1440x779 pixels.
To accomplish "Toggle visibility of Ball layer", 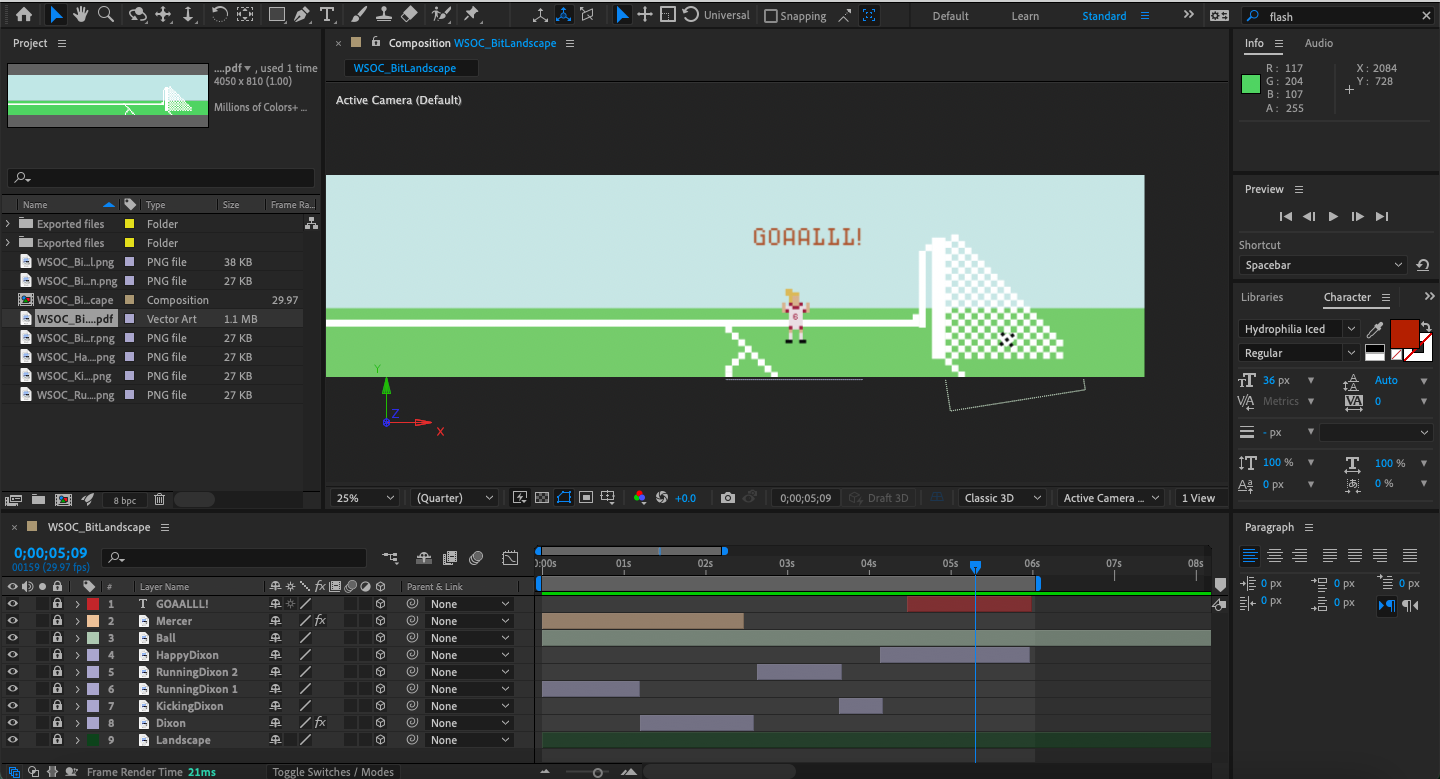I will point(13,638).
